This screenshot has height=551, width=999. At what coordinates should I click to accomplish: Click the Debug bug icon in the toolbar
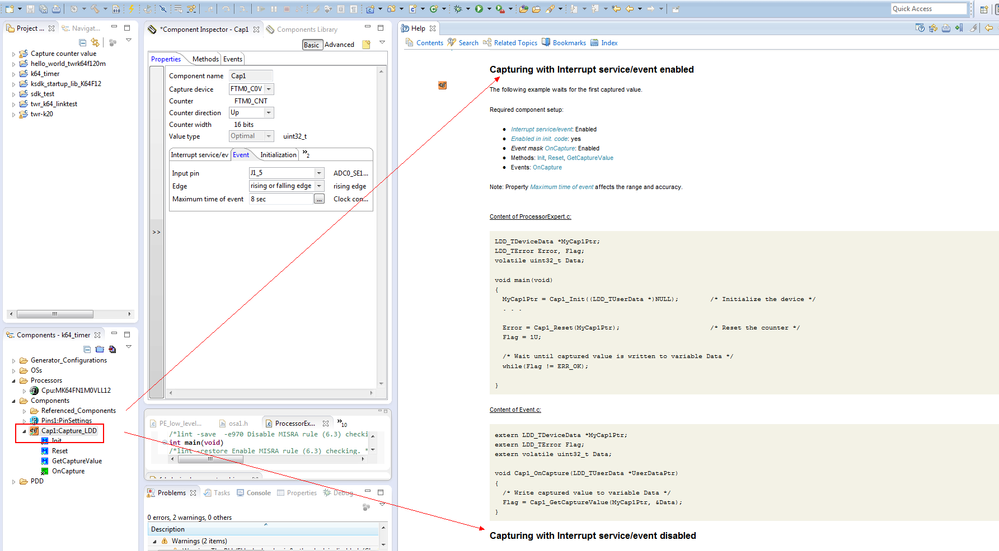pyautogui.click(x=457, y=9)
